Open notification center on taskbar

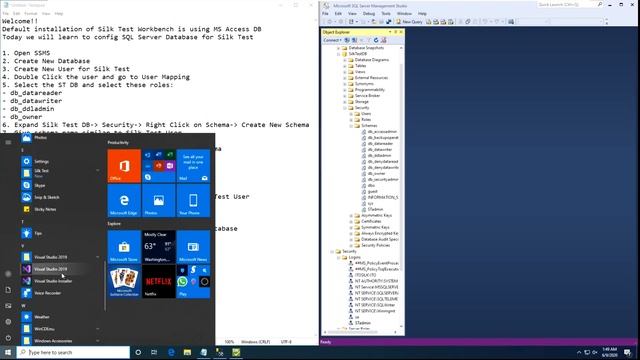[x=628, y=352]
